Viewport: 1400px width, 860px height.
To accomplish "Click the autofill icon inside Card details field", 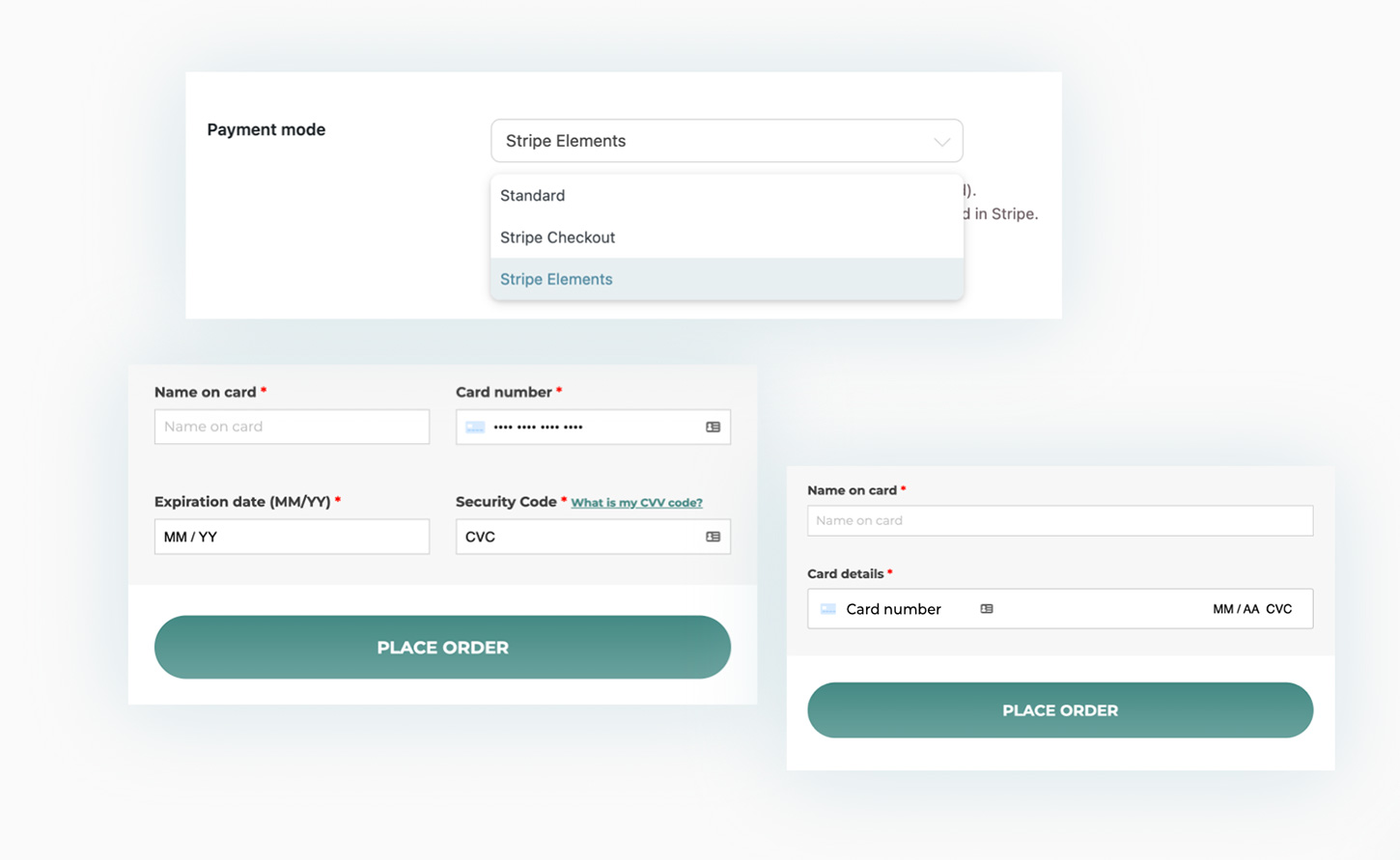I will coord(987,609).
